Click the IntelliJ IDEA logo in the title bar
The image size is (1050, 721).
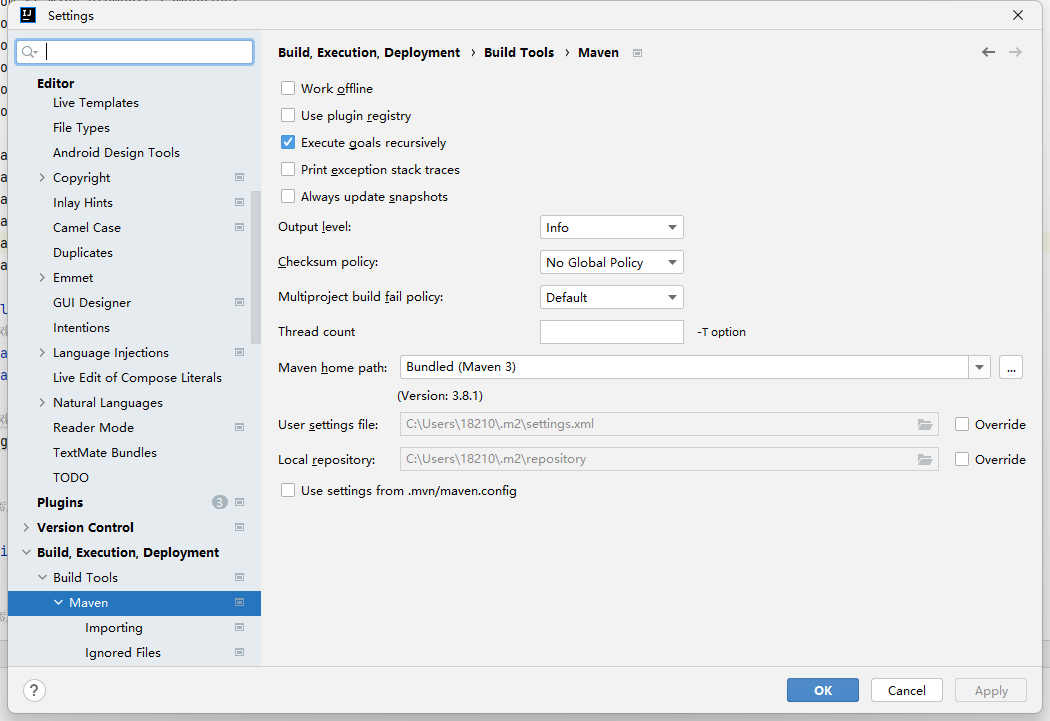pyautogui.click(x=28, y=15)
